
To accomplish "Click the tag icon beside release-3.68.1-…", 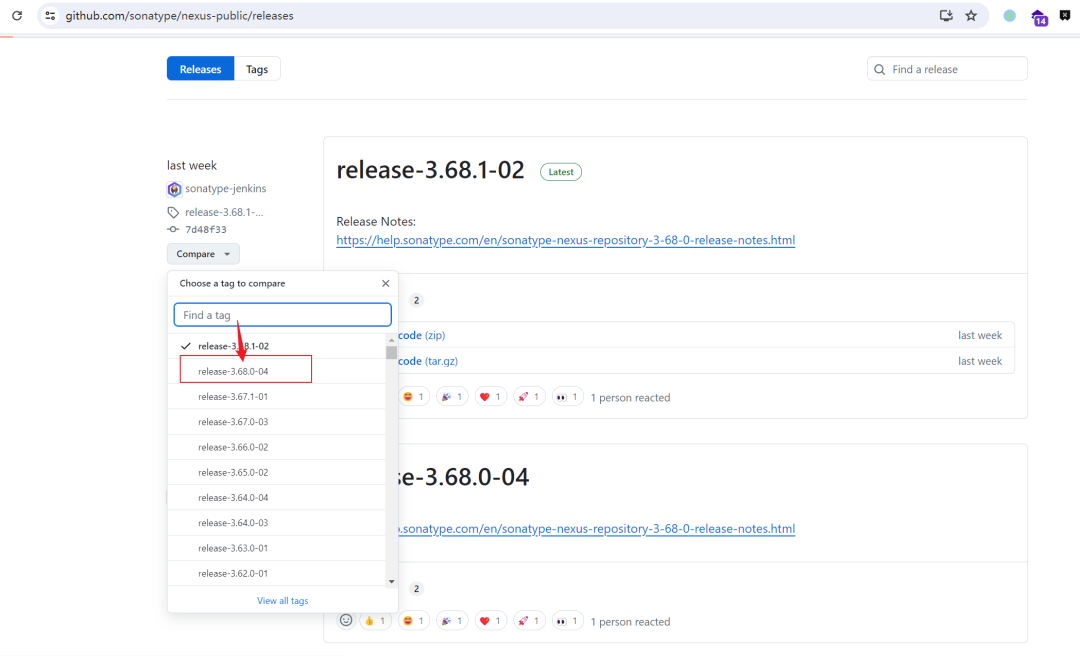I will tap(173, 212).
